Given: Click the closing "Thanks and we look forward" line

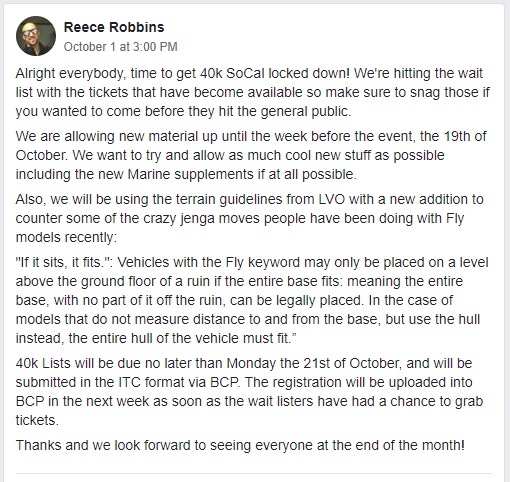Looking at the screenshot, I should tap(240, 445).
